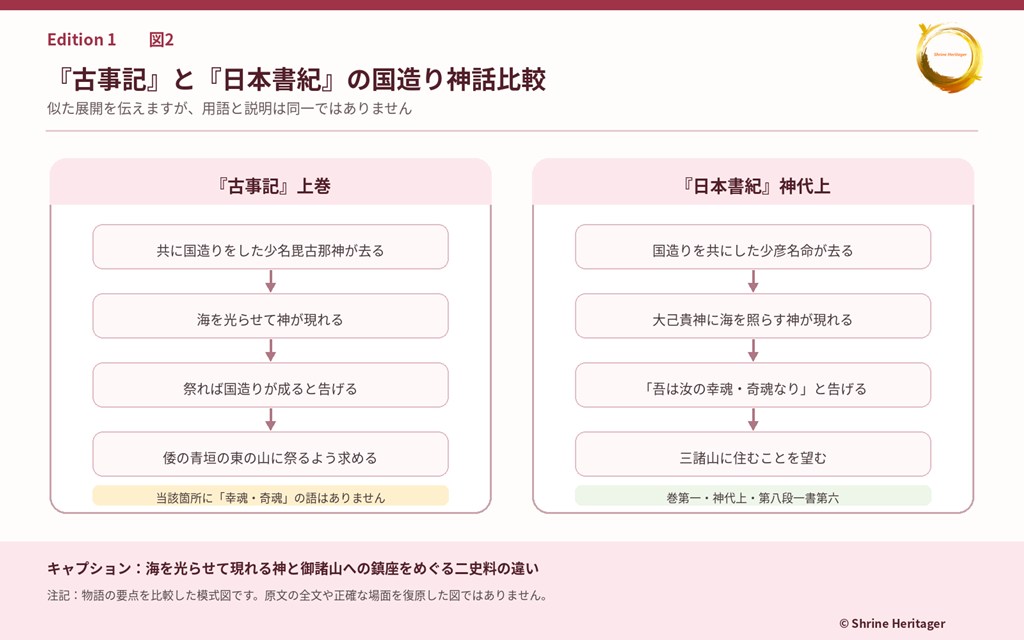Click the 倭の青垣の東の山に祭るよう求める box
This screenshot has height=640, width=1024.
tap(270, 455)
